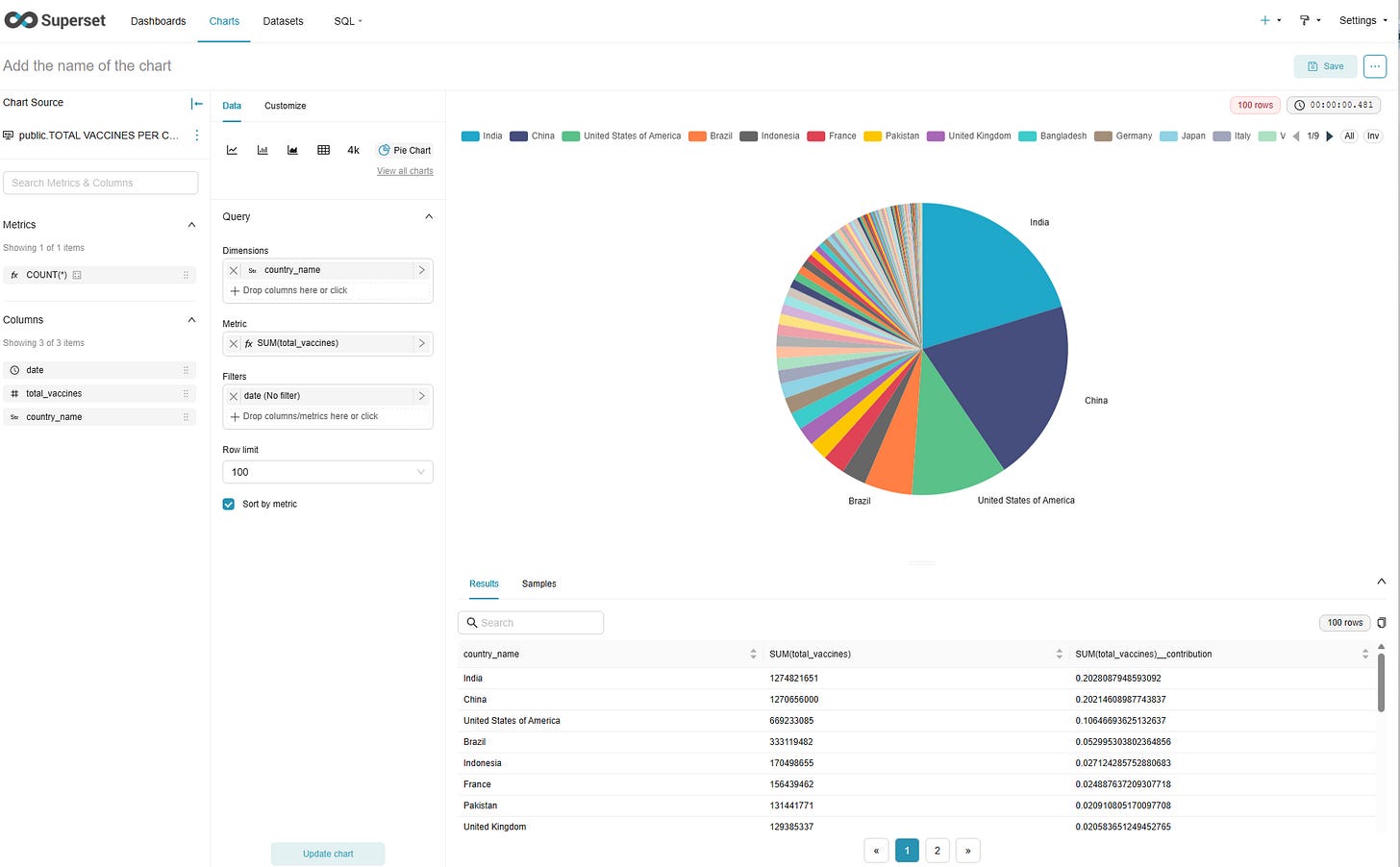The height and width of the screenshot is (867, 1400).
Task: Open the Row limit dropdown
Action: [x=328, y=472]
